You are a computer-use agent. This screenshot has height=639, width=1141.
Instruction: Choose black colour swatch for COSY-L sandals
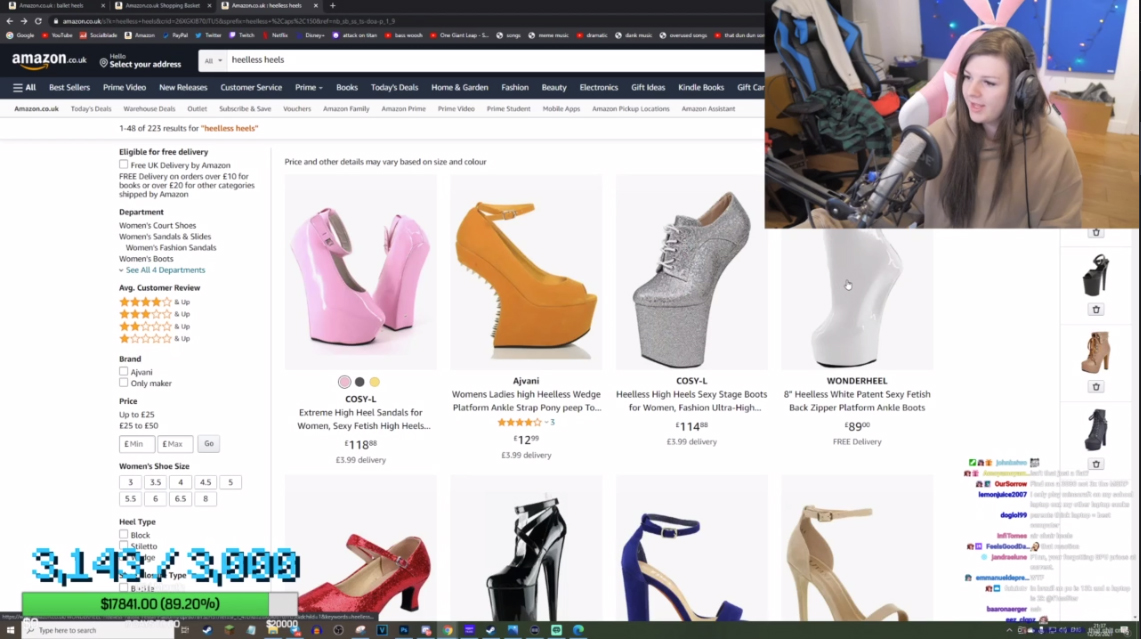(x=359, y=382)
